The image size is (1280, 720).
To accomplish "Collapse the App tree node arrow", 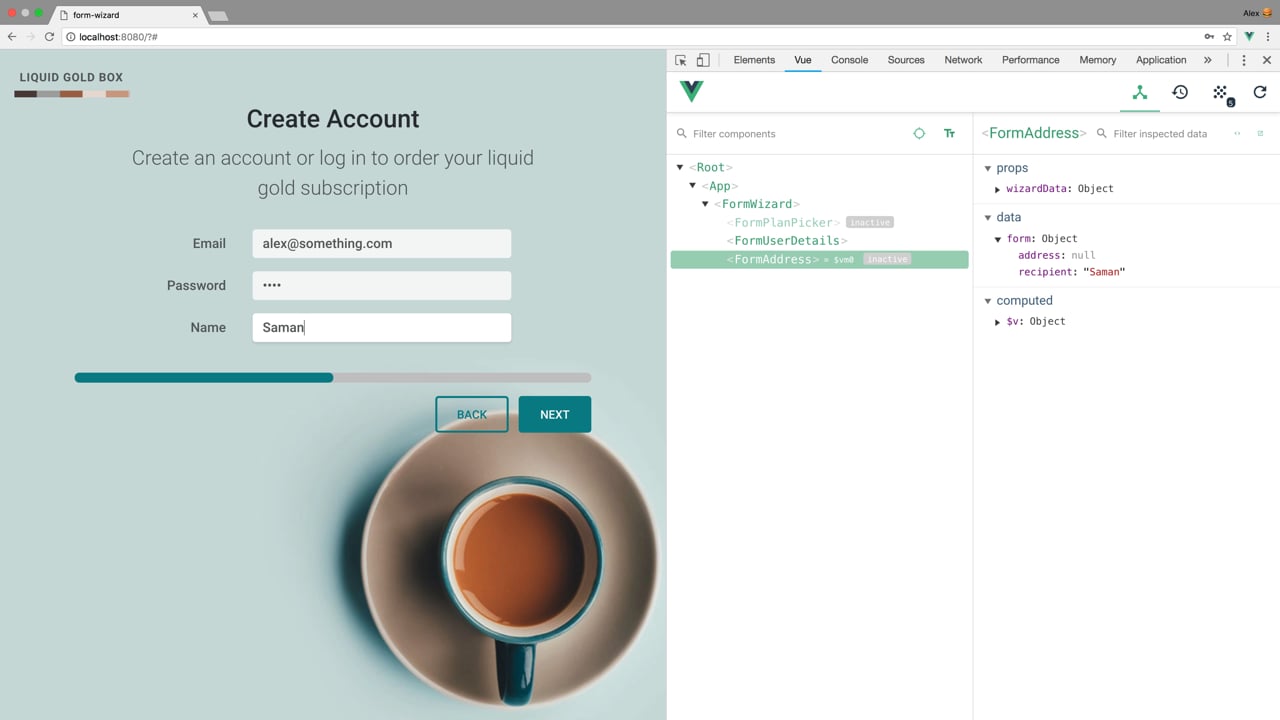I will [692, 186].
